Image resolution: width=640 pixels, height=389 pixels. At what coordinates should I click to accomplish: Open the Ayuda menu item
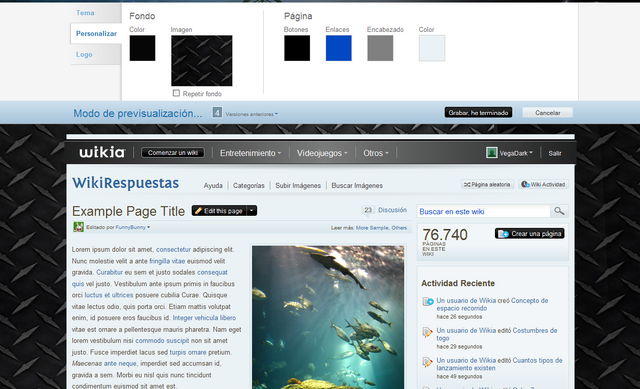point(213,186)
